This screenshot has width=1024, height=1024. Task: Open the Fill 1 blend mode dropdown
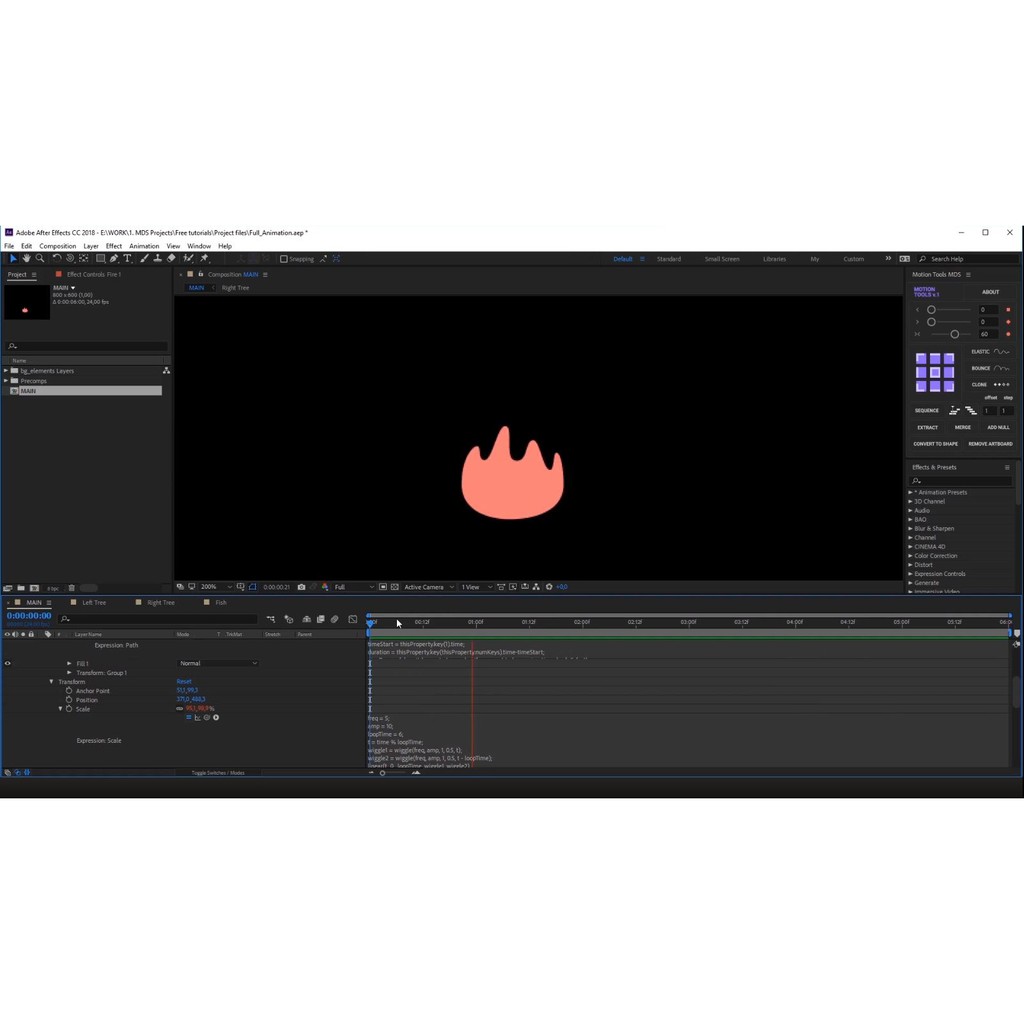[x=218, y=663]
